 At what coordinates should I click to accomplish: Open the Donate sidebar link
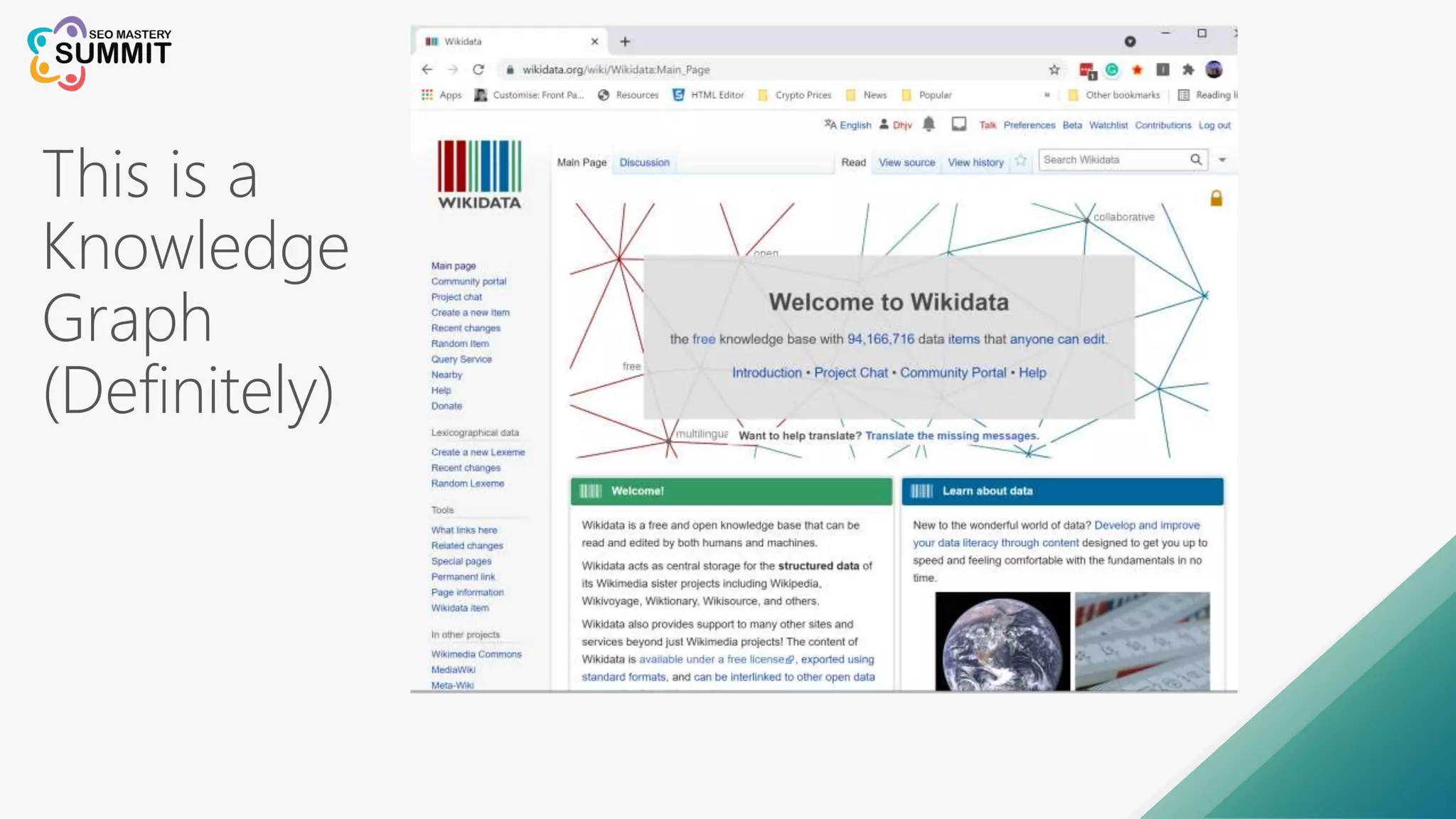coord(446,406)
